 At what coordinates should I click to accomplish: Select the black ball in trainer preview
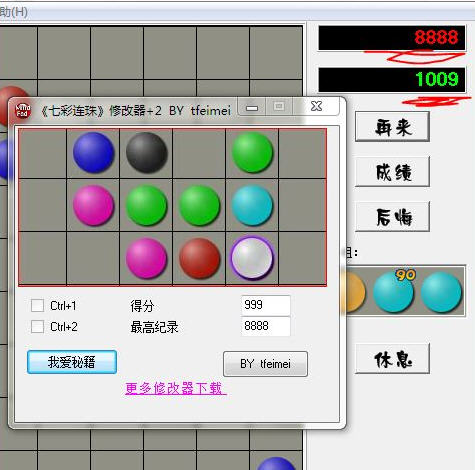coord(146,153)
